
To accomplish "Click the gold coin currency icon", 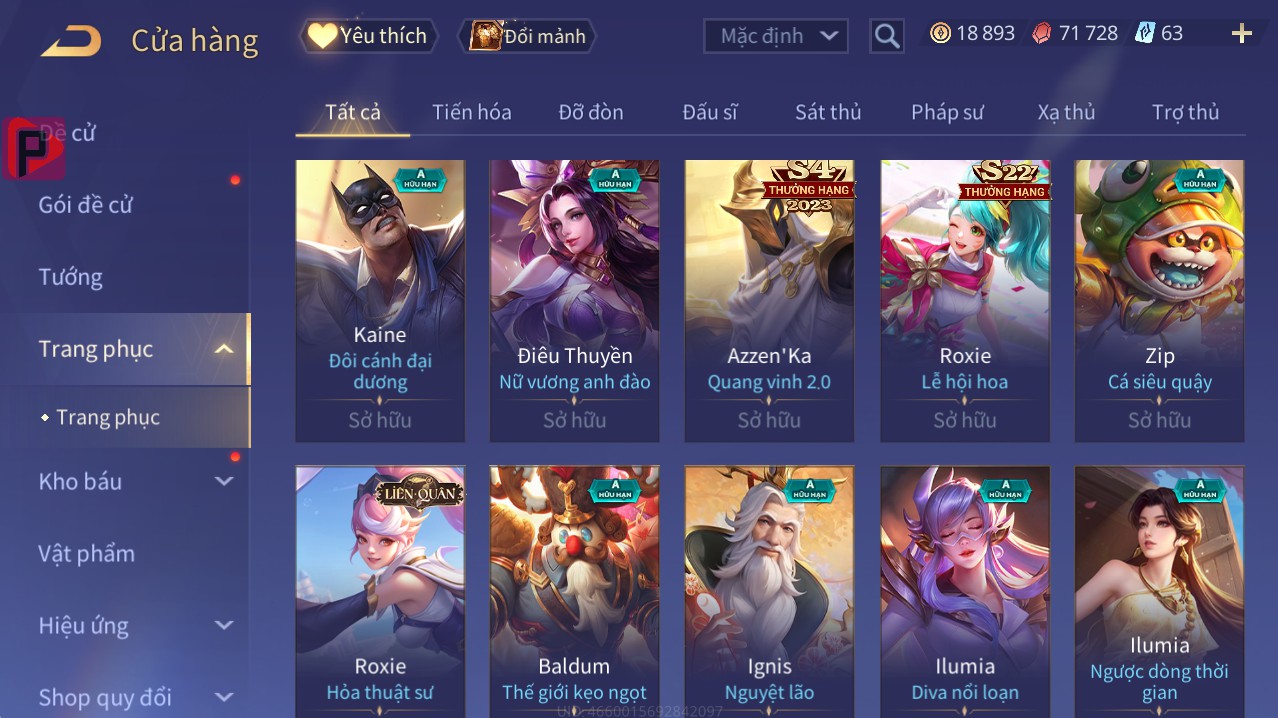I will click(940, 34).
